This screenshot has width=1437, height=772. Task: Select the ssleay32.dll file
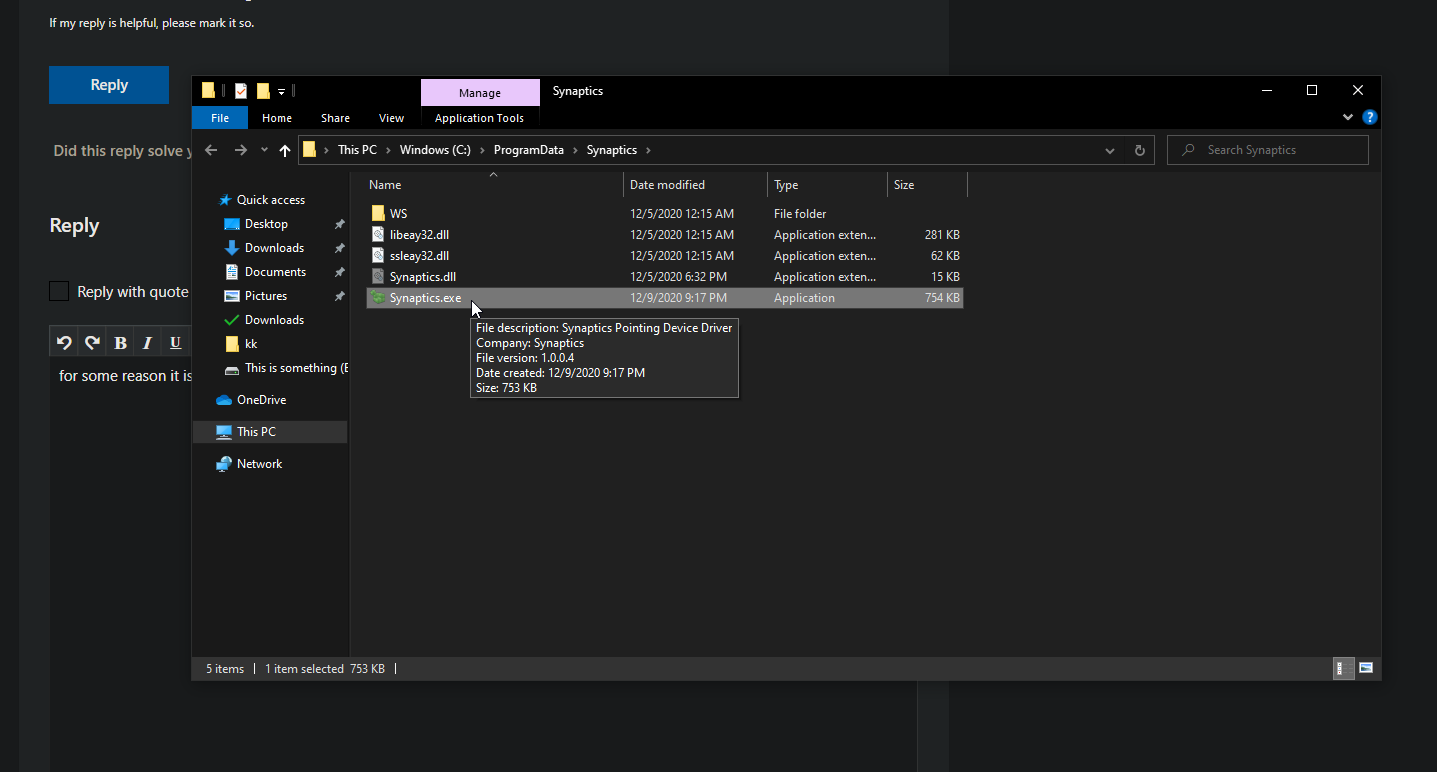click(x=665, y=256)
